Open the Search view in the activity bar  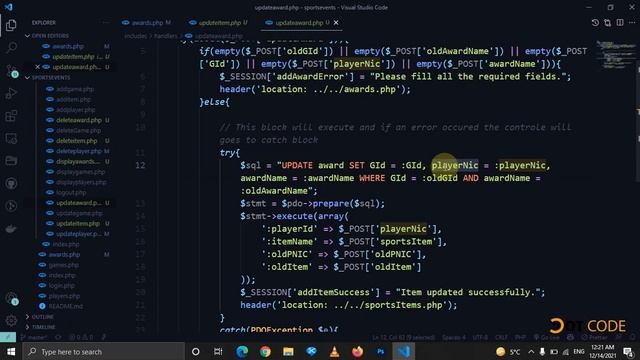pyautogui.click(x=11, y=48)
